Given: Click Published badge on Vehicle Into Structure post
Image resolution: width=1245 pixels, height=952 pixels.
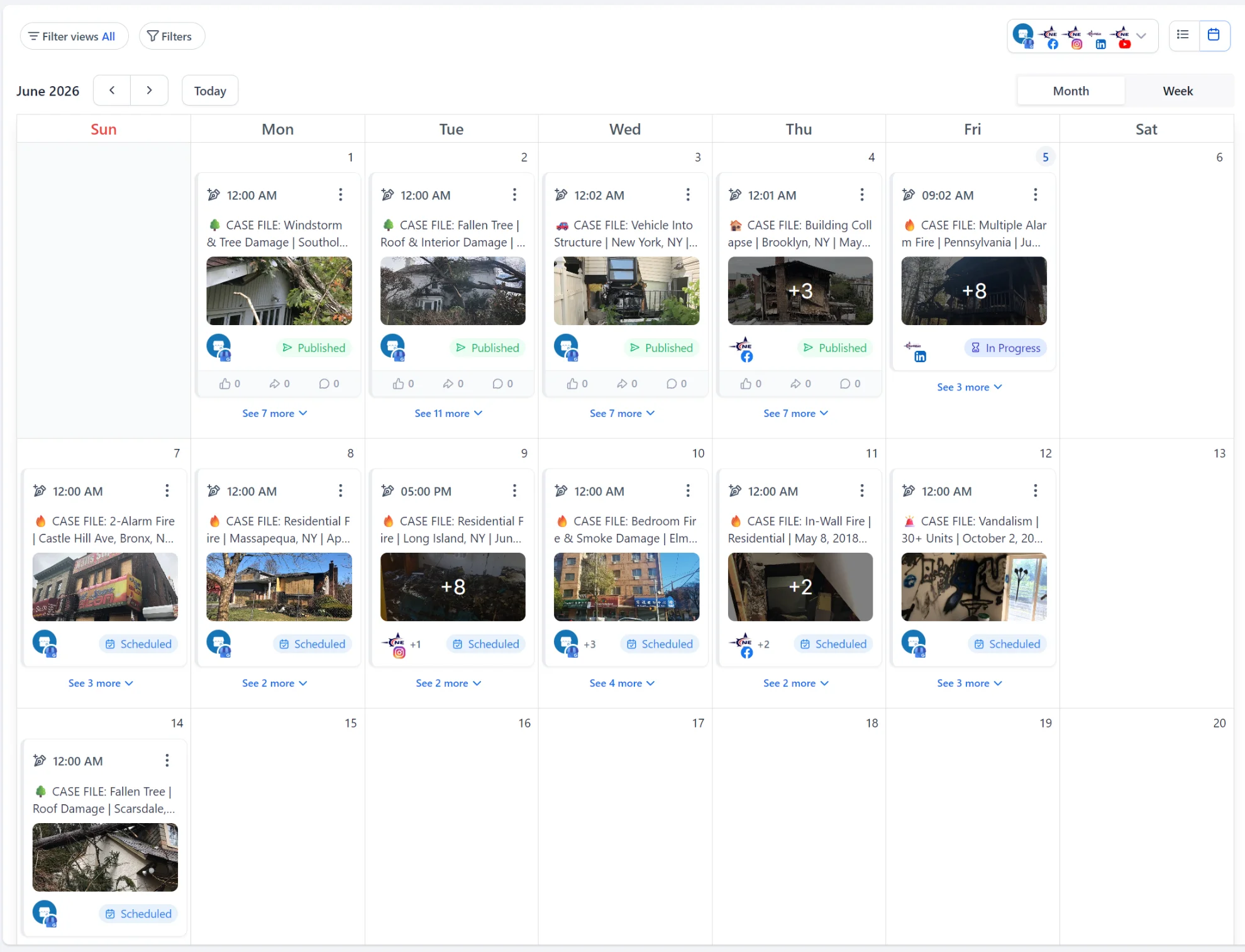Looking at the screenshot, I should pyautogui.click(x=661, y=348).
